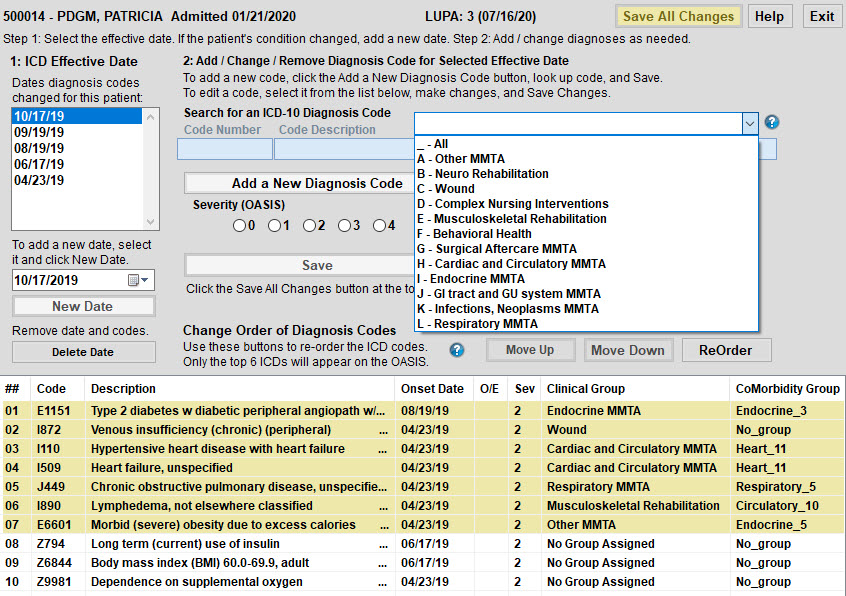Select diagnosis row I872 Venous insufficiency
The height and width of the screenshot is (596, 846).
[423, 430]
